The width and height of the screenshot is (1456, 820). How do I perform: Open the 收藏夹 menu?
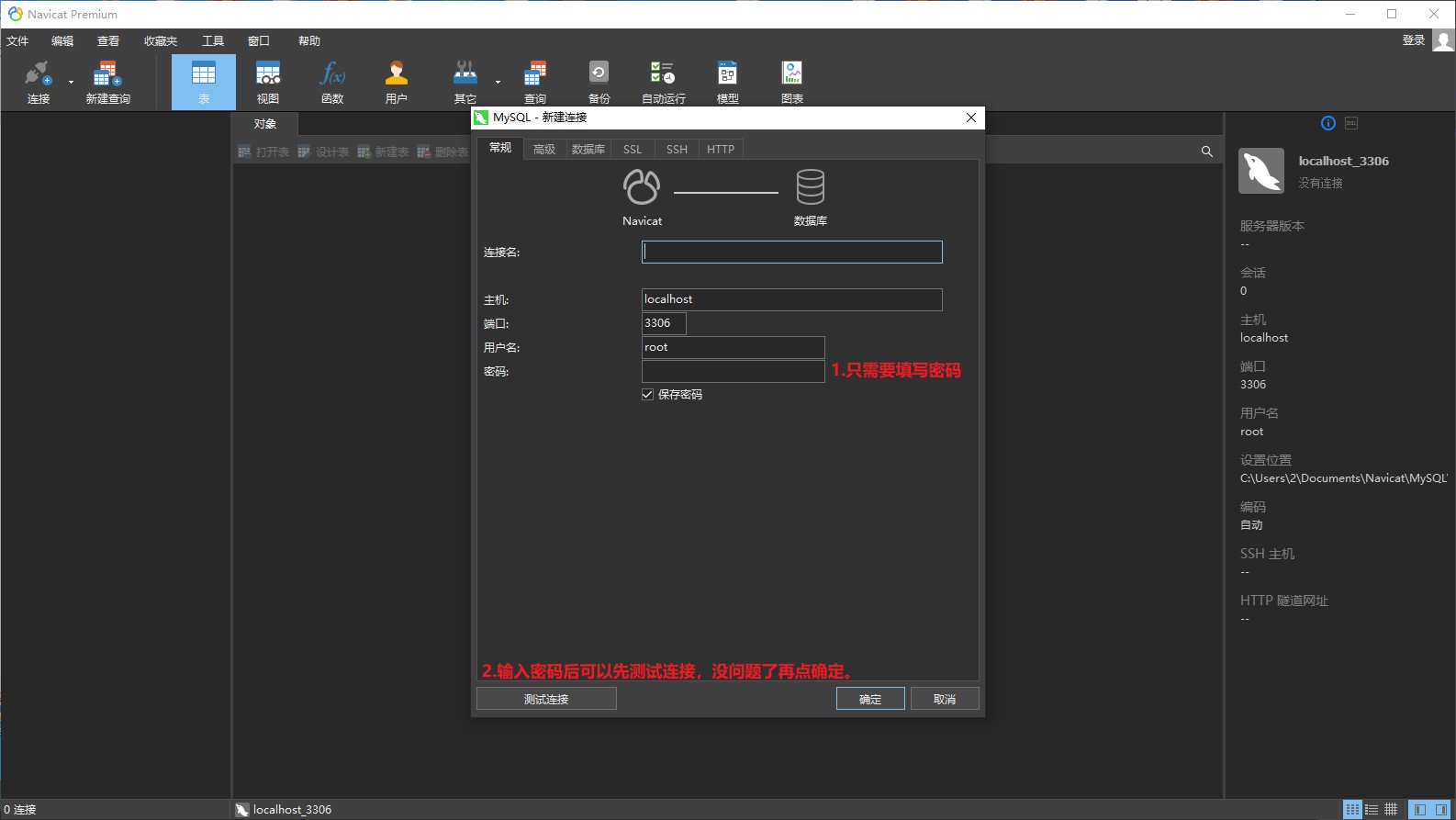pyautogui.click(x=161, y=41)
